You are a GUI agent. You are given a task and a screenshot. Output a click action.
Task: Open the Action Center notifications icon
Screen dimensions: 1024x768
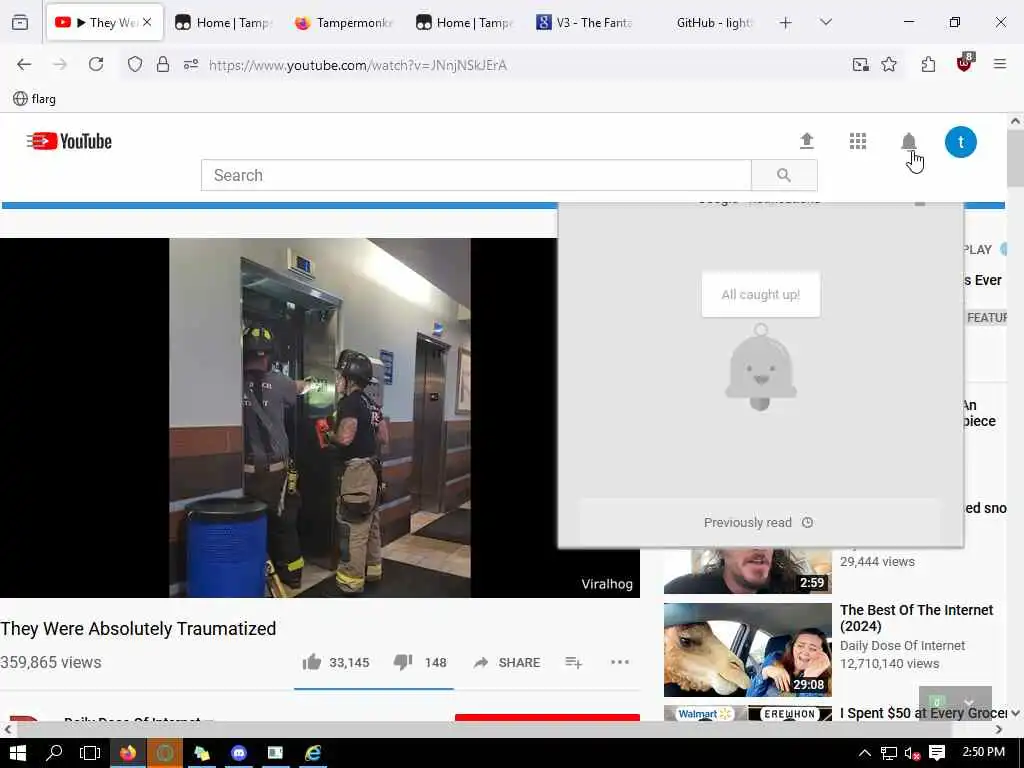tap(937, 753)
